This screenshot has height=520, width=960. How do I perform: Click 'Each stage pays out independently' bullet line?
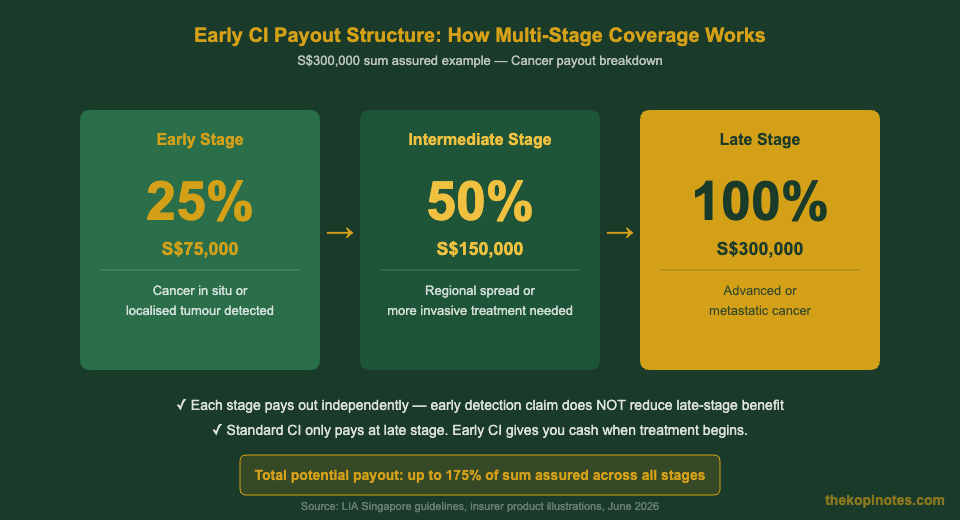(x=479, y=405)
